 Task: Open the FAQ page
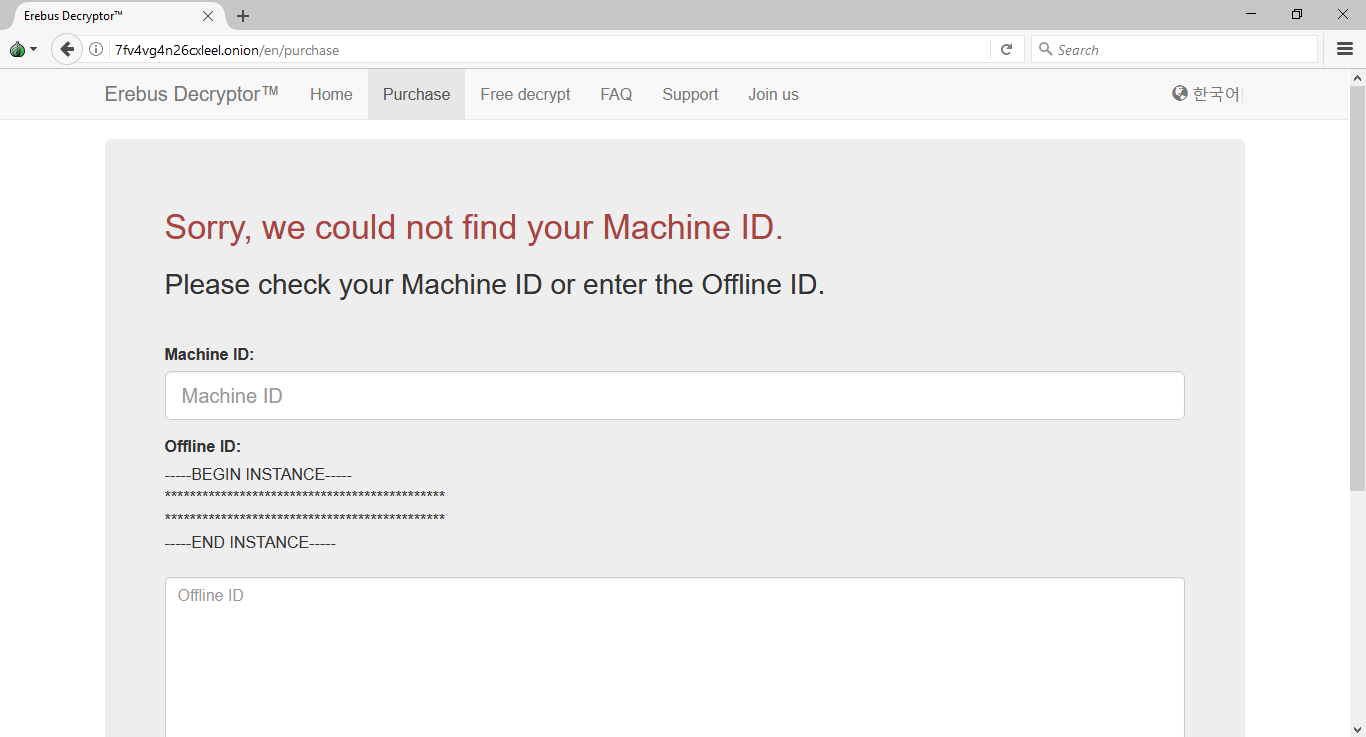pyautogui.click(x=616, y=94)
